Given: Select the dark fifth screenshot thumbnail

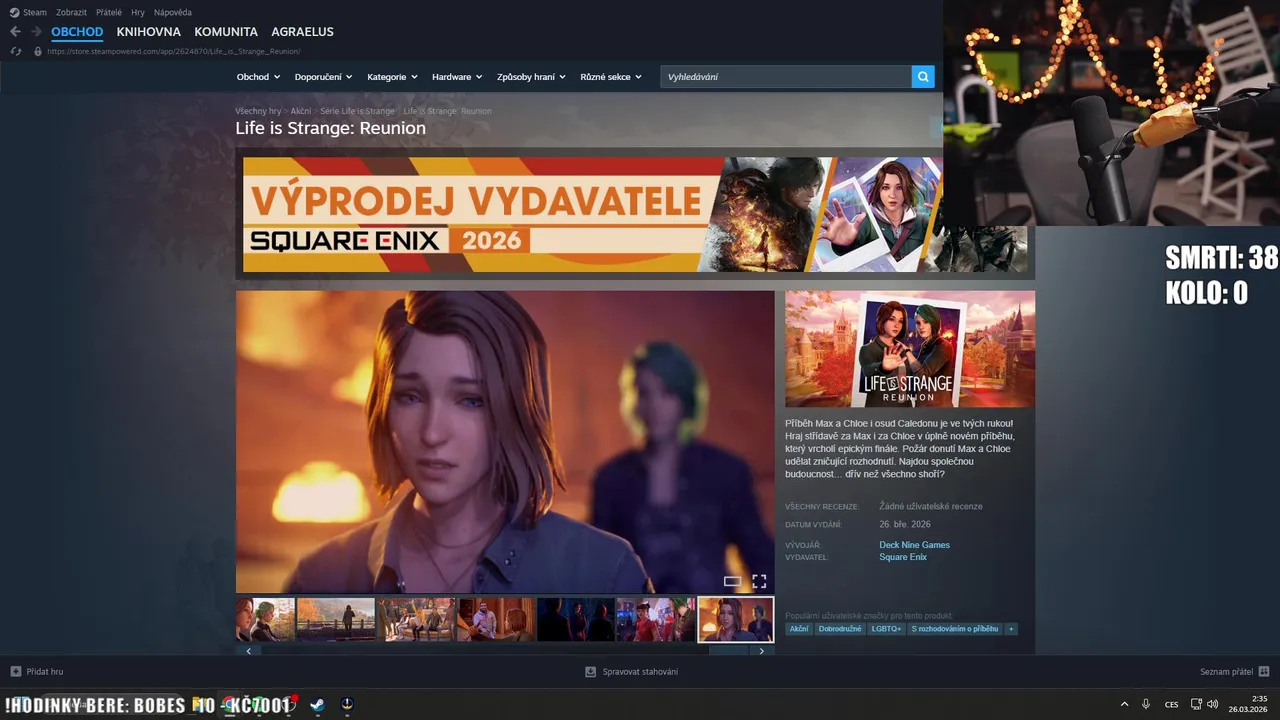Looking at the screenshot, I should tap(576, 620).
